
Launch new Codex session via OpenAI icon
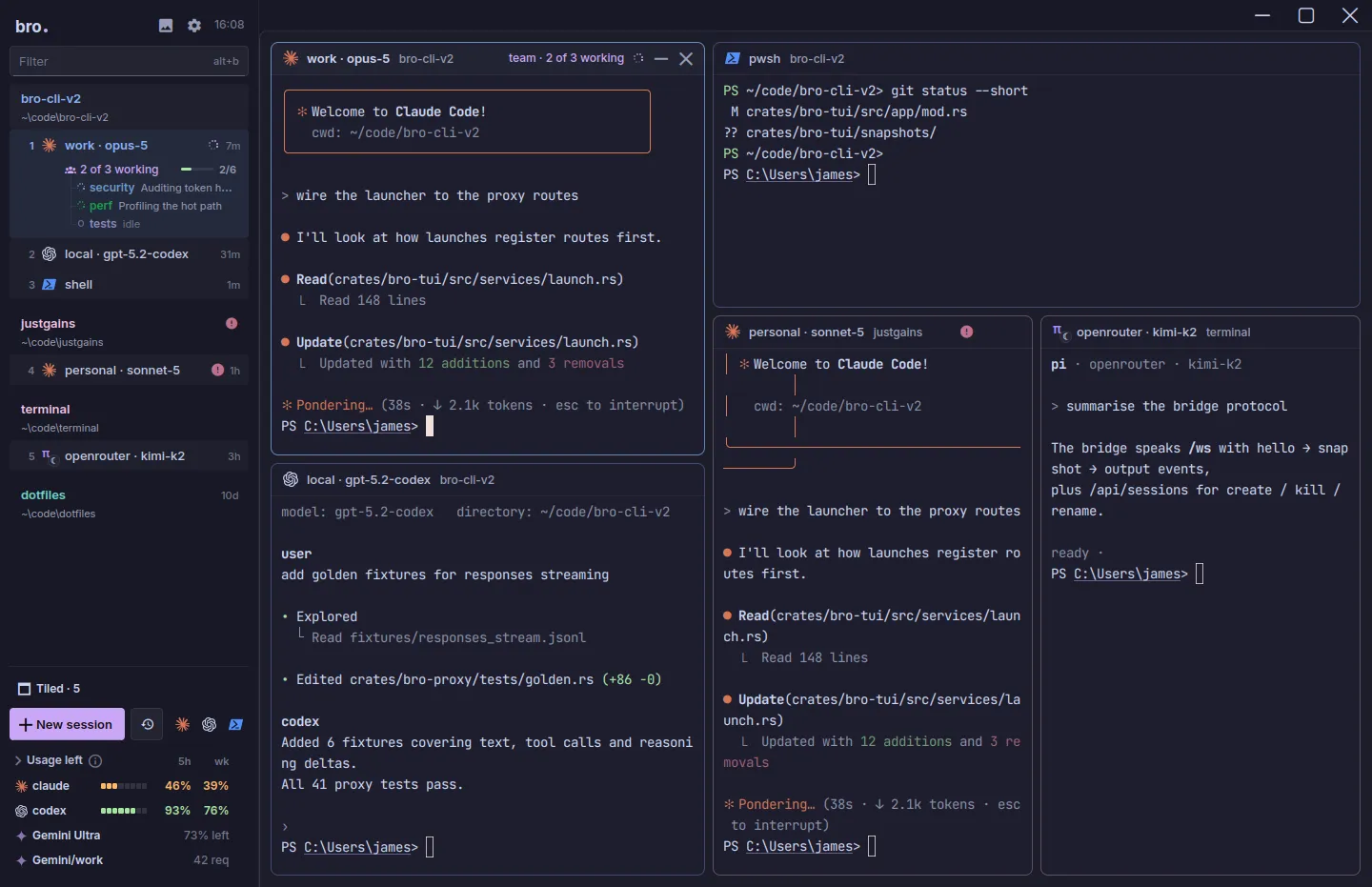210,724
